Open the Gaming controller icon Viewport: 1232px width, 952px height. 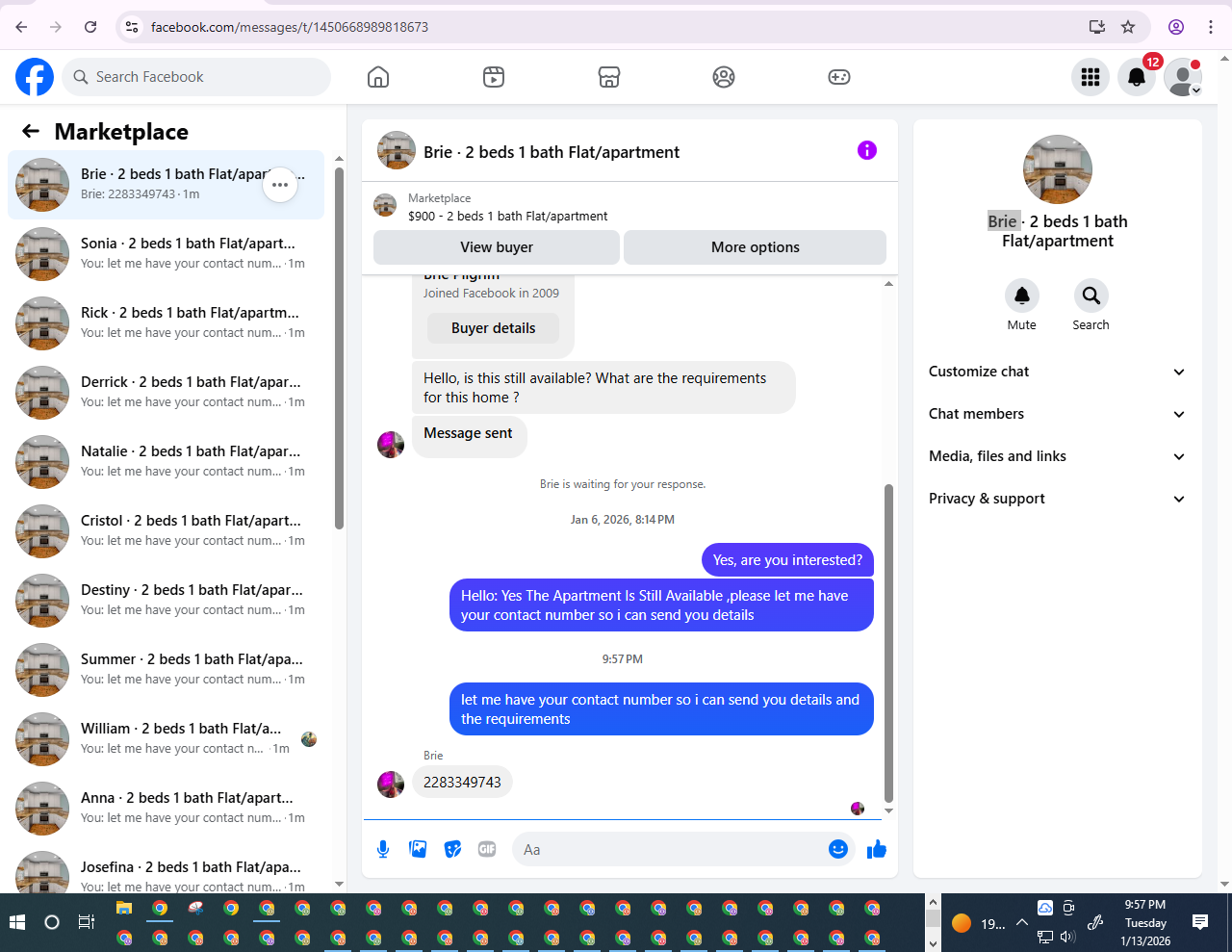click(x=839, y=77)
